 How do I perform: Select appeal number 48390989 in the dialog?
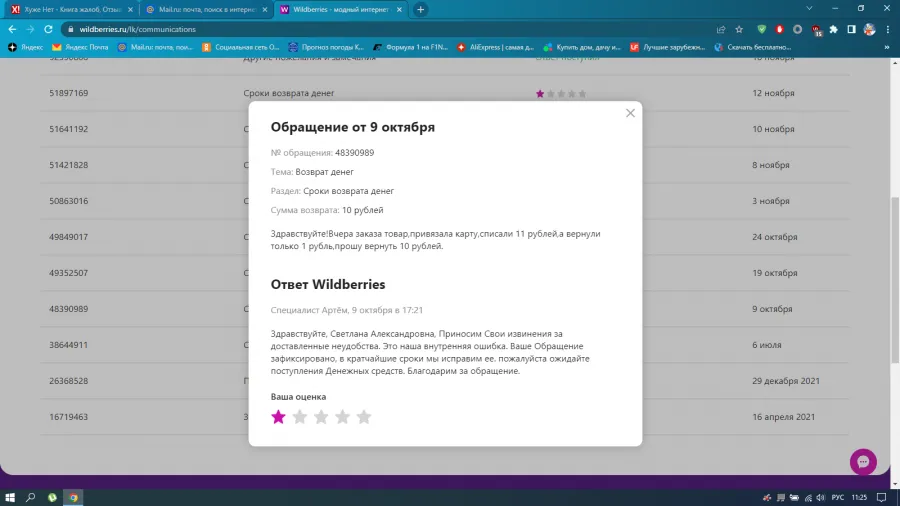[354, 153]
